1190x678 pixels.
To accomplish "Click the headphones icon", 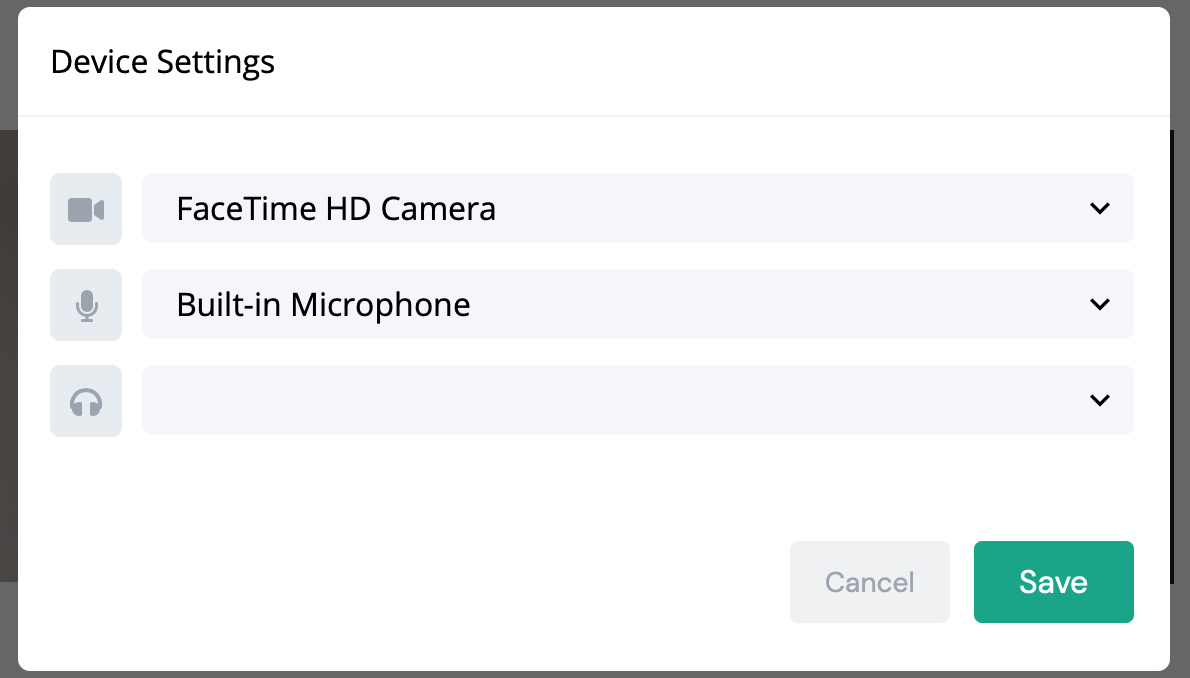I will pyautogui.click(x=86, y=401).
